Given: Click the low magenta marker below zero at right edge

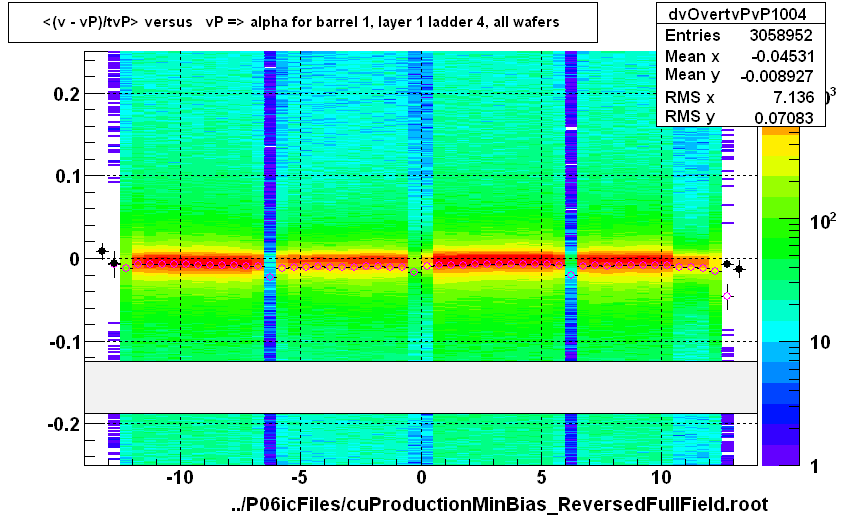Looking at the screenshot, I should point(727,296).
